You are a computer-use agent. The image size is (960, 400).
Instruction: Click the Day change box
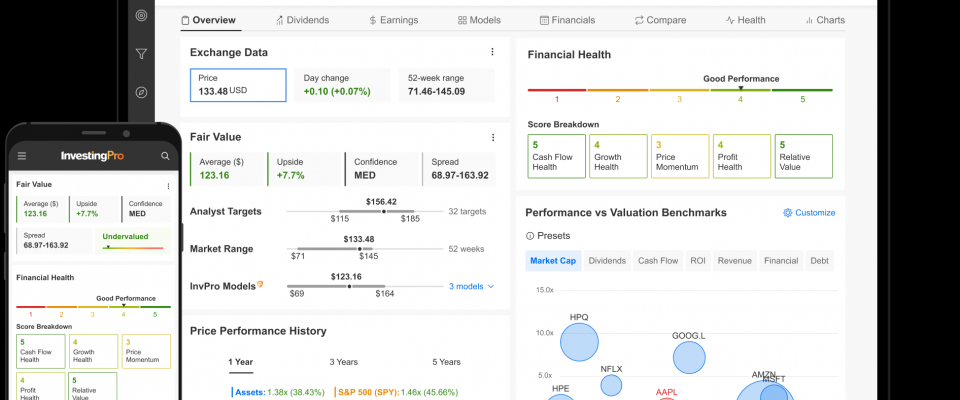(x=343, y=85)
